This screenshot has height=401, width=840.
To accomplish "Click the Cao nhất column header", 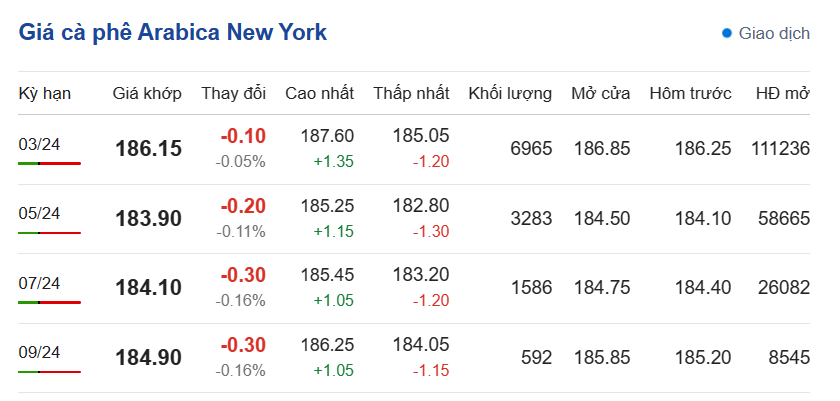I will point(319,94).
